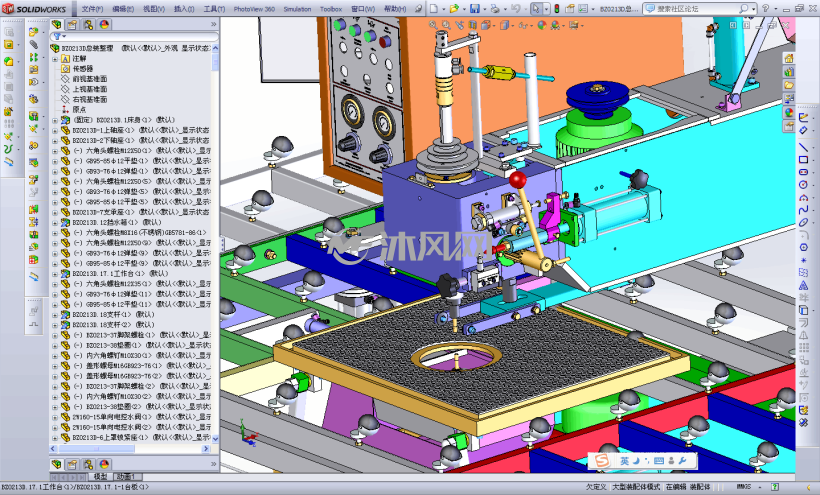Select BZ0213D-6上罩锁紧座 in tree
The height and width of the screenshot is (495, 820).
(140, 438)
